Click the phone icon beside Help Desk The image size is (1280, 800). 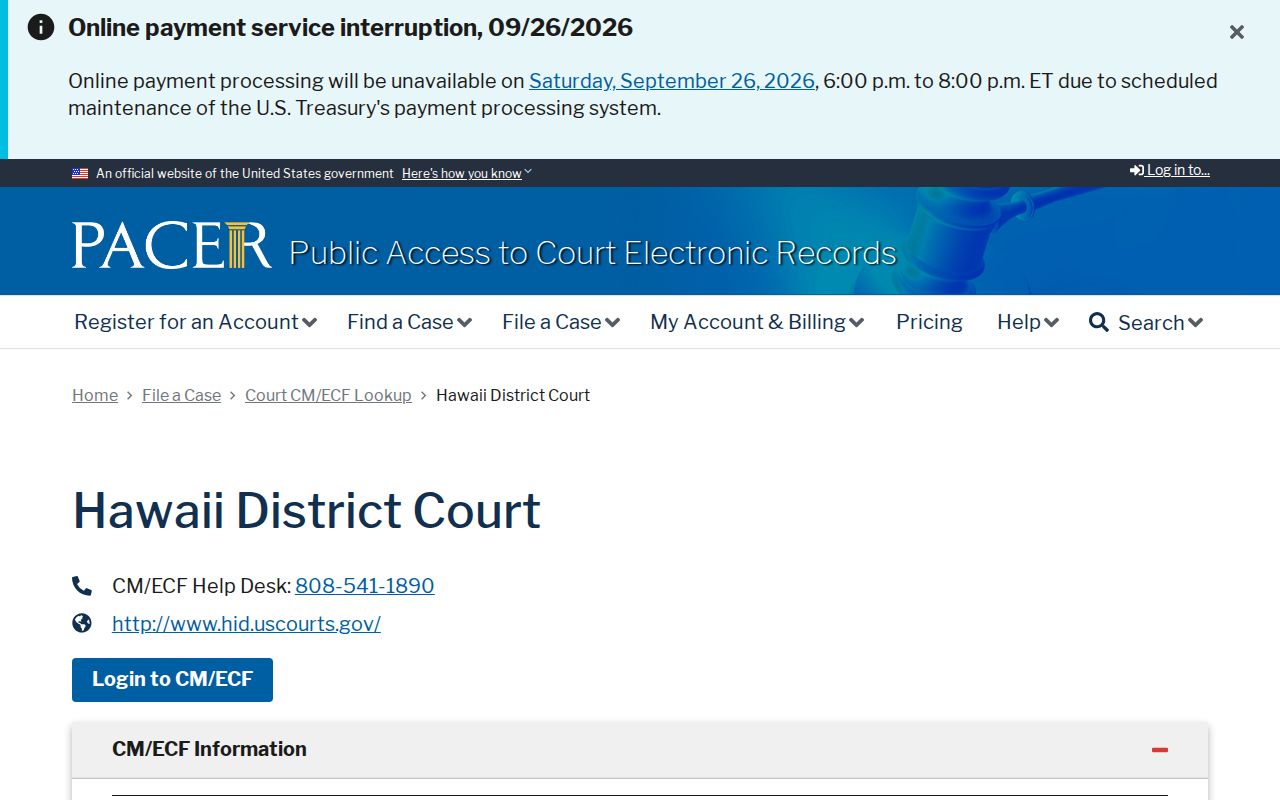(82, 586)
